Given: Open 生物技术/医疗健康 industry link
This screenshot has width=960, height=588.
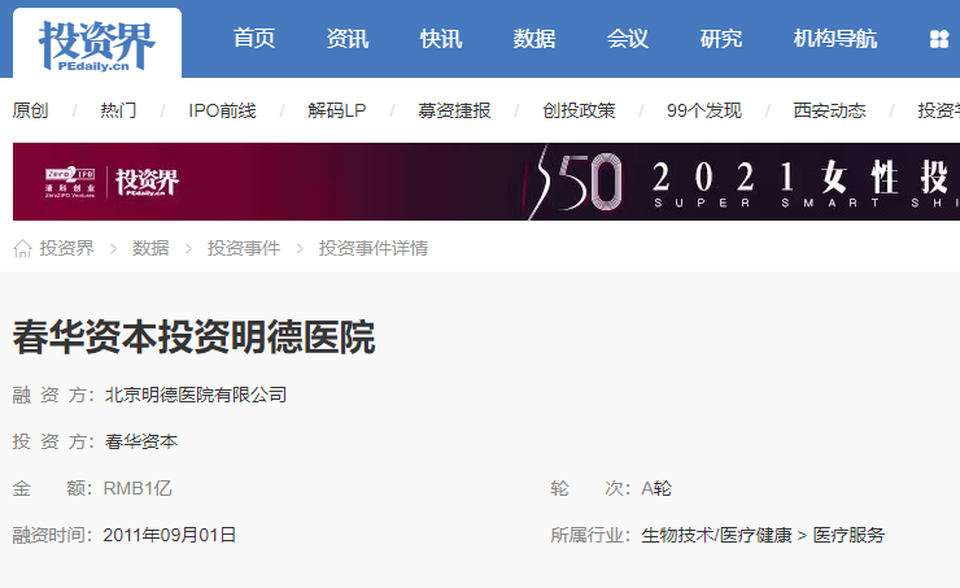Looking at the screenshot, I should (716, 535).
